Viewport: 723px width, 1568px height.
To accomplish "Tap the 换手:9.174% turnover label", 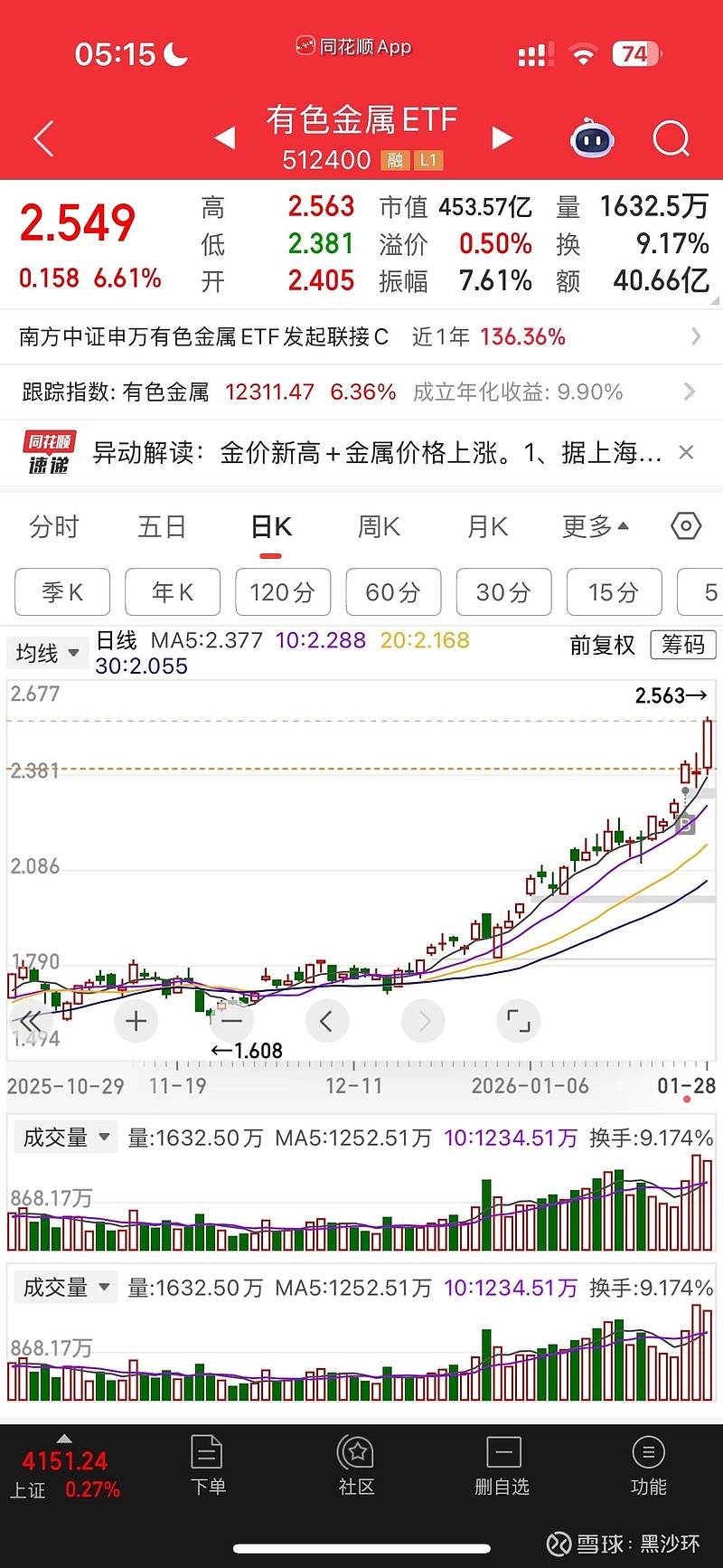I will click(x=651, y=1138).
